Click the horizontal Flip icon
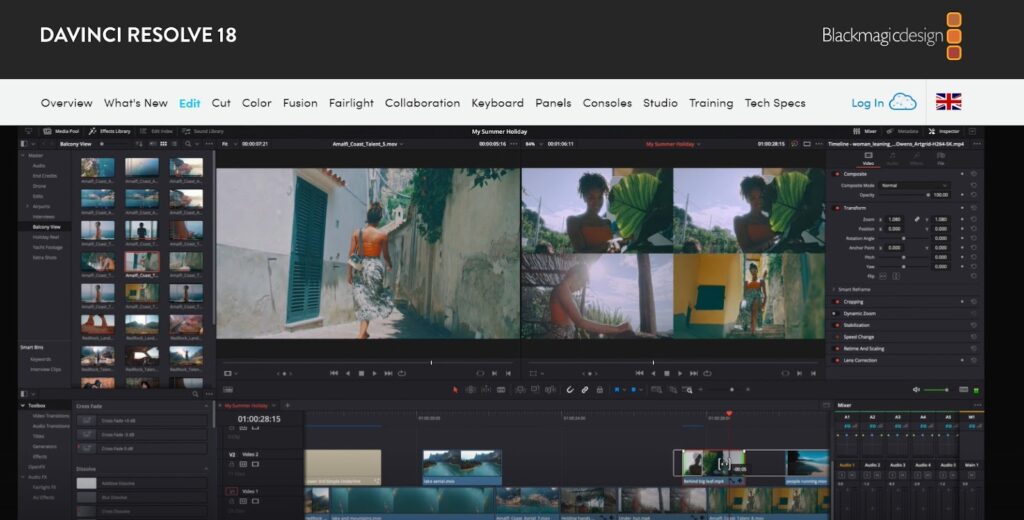 point(884,276)
